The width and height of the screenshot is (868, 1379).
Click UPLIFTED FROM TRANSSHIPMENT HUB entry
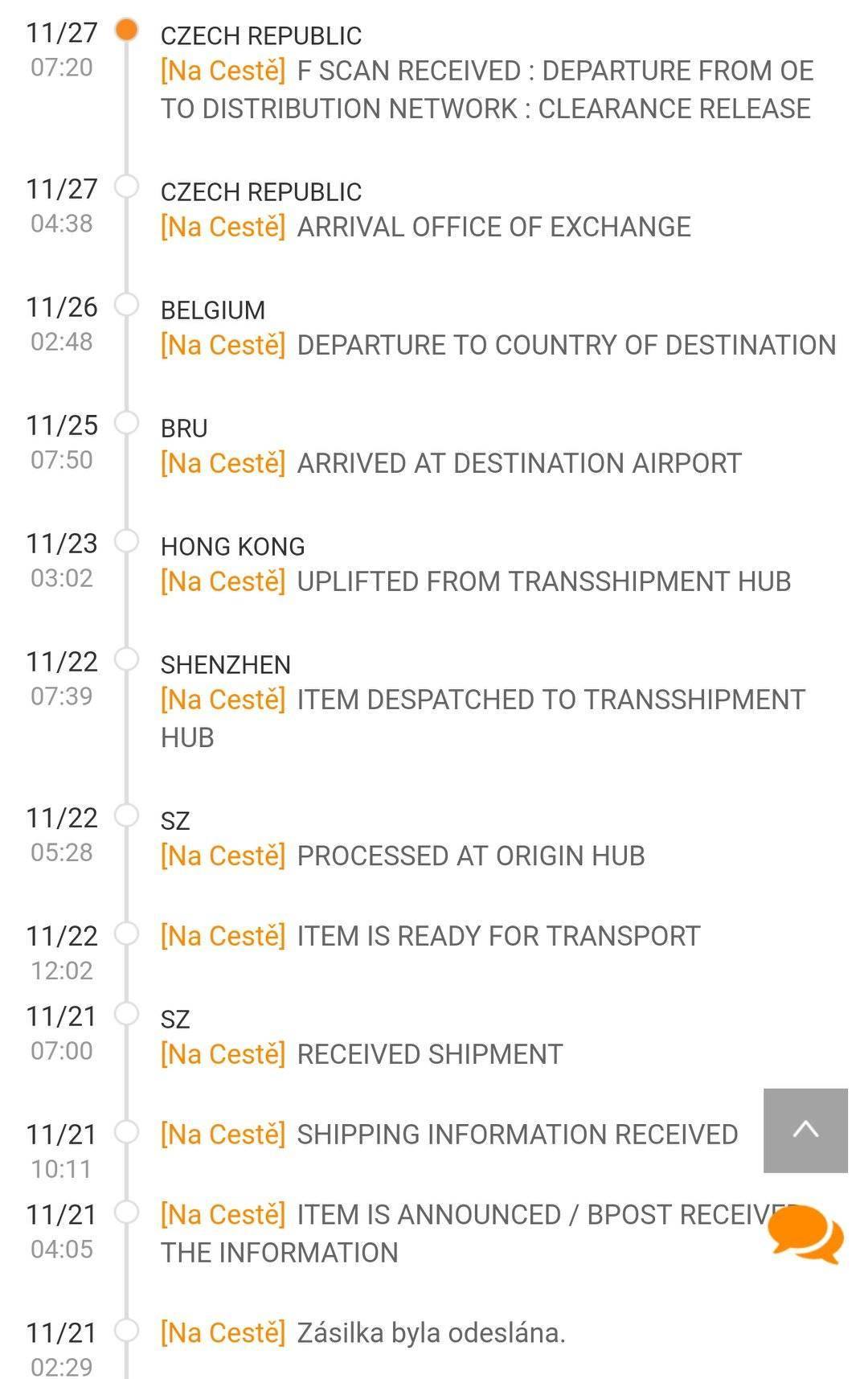(543, 581)
